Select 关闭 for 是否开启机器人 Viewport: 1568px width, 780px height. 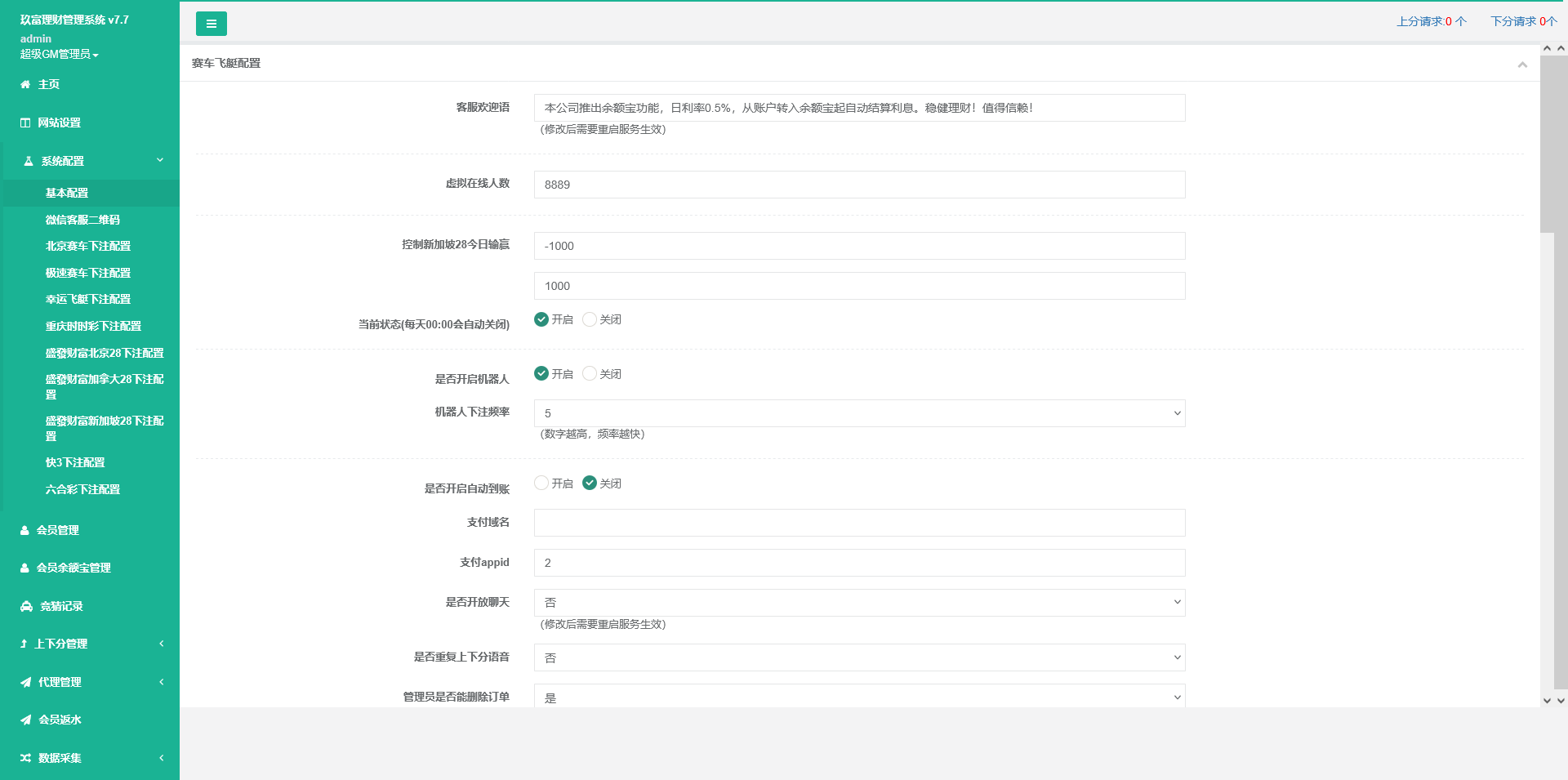coord(590,373)
